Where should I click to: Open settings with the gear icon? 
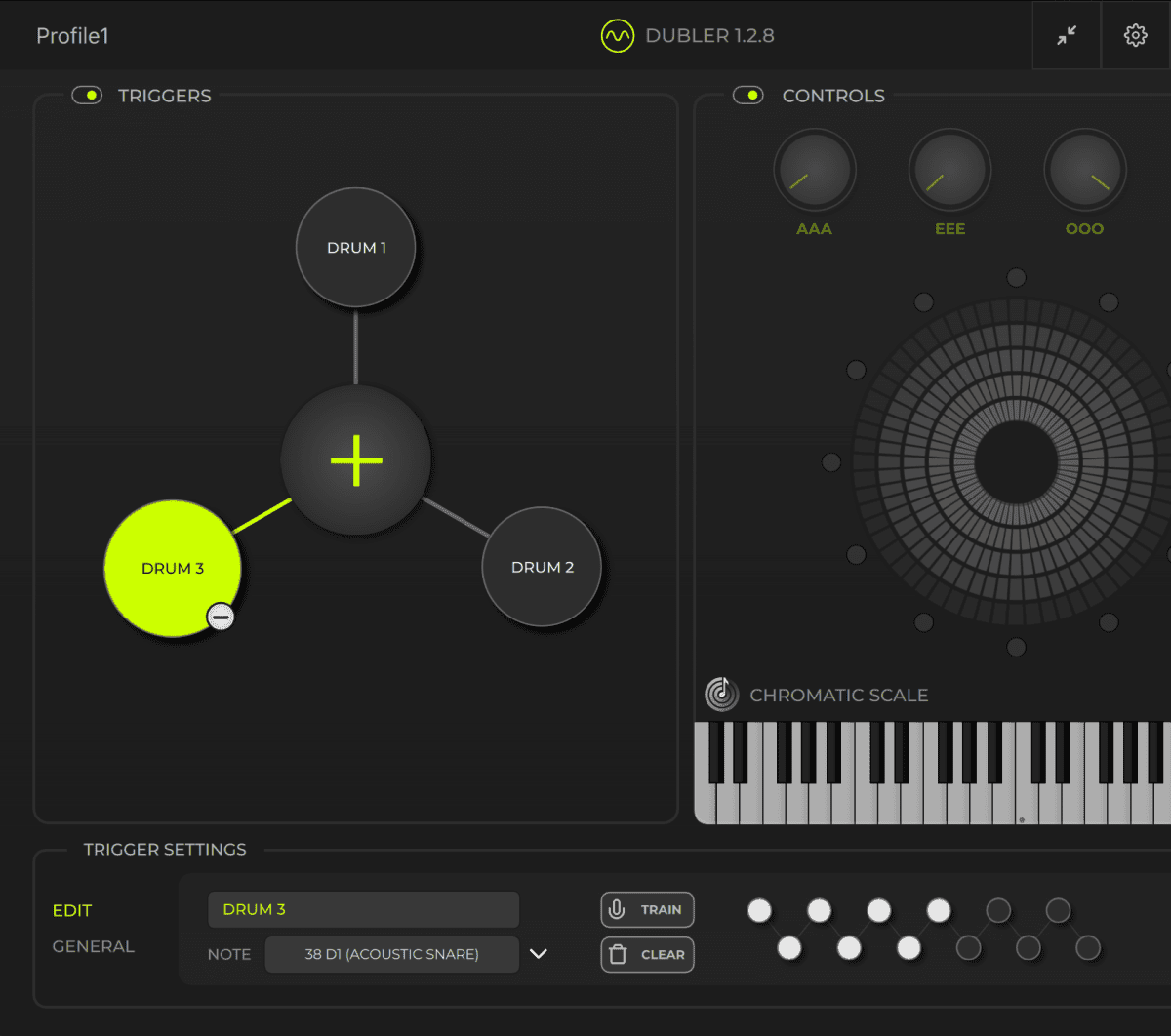point(1135,36)
